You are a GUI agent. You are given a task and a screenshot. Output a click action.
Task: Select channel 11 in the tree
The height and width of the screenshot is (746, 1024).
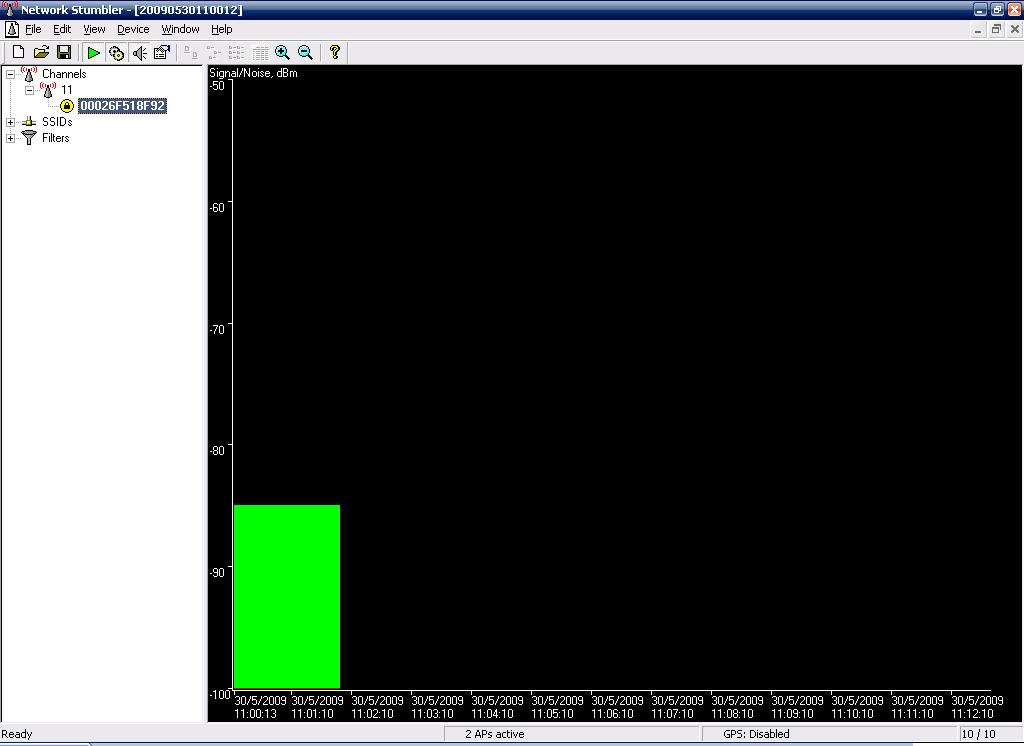[x=67, y=89]
